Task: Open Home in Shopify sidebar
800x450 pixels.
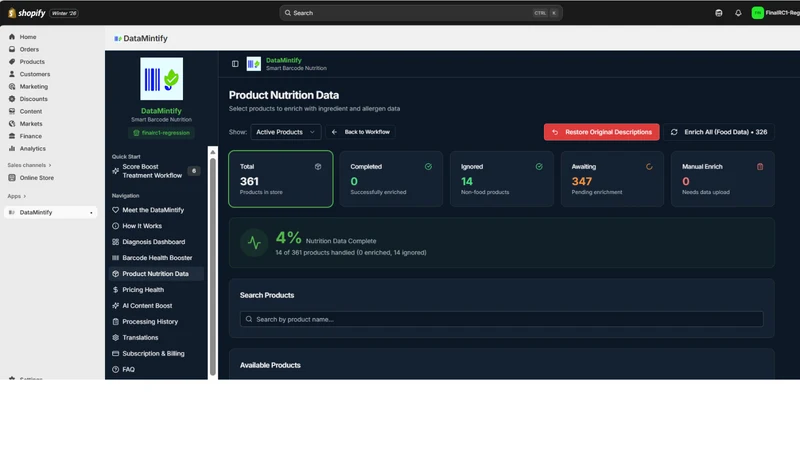Action: (28, 37)
